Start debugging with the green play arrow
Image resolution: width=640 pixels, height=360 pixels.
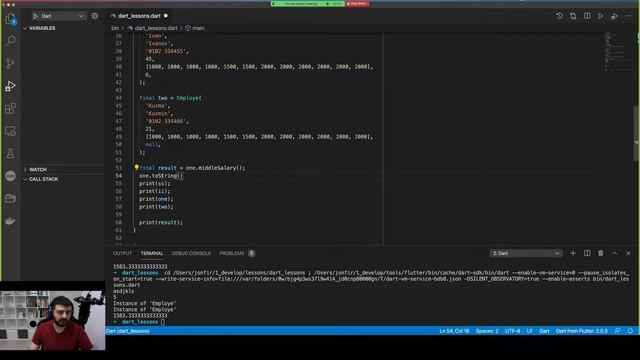point(36,16)
